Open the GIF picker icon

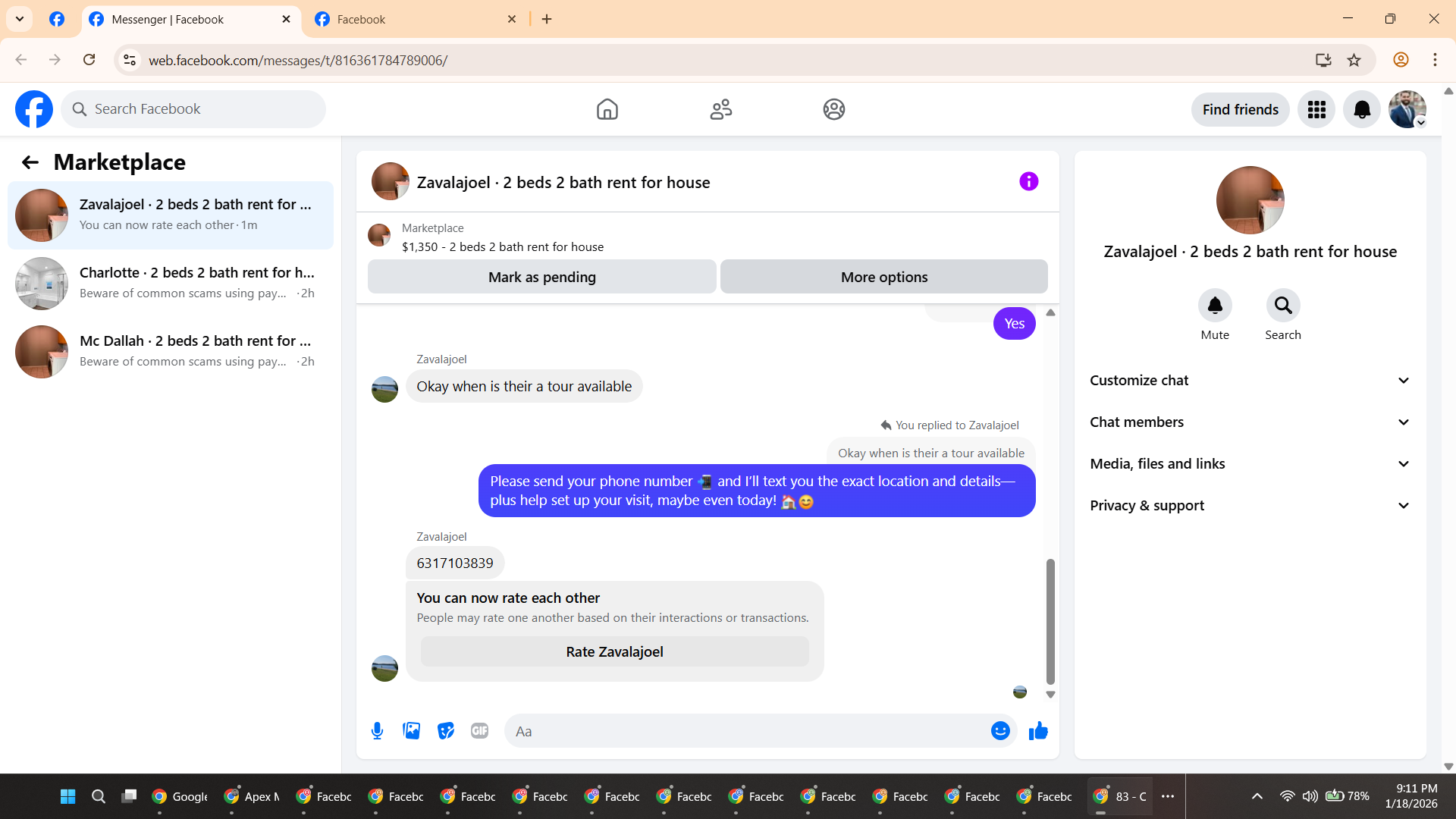[479, 731]
